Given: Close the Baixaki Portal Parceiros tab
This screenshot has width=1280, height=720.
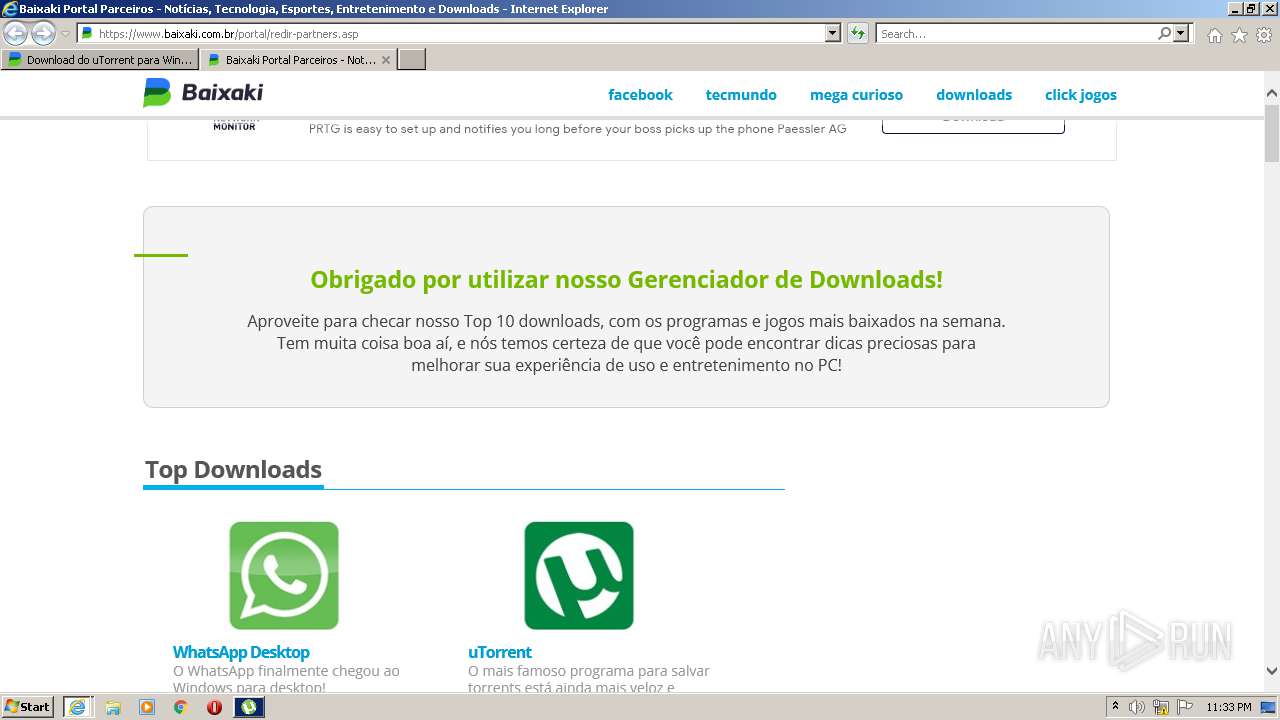Looking at the screenshot, I should (386, 60).
